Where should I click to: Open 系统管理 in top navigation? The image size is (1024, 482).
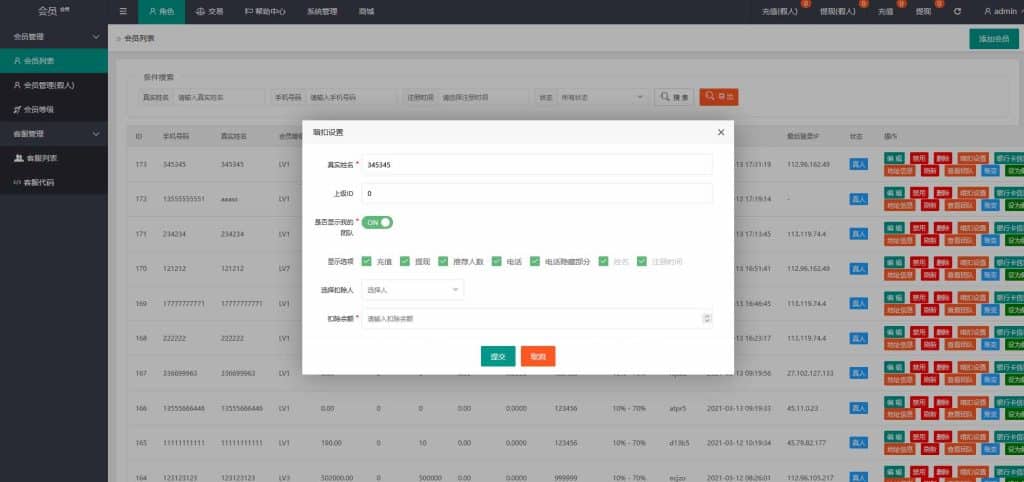tap(322, 11)
